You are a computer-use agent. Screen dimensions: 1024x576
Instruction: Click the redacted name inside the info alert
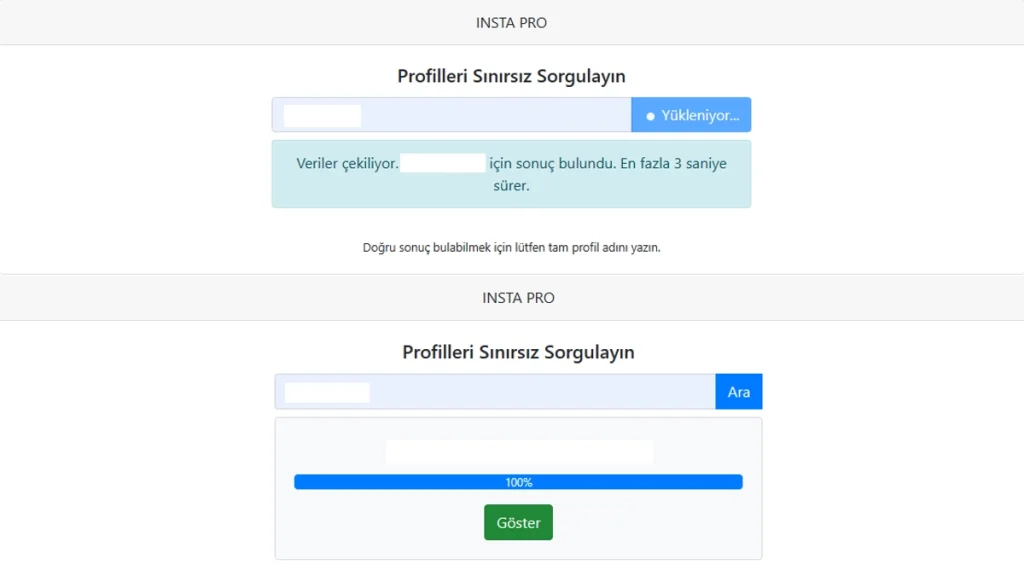[443, 163]
